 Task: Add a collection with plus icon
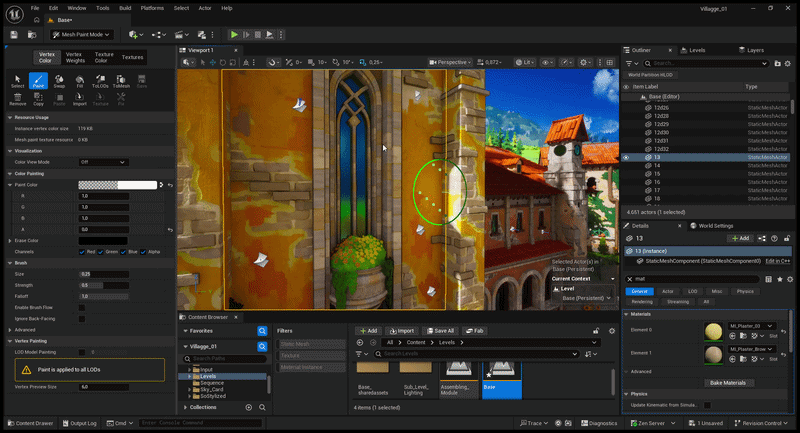click(248, 407)
